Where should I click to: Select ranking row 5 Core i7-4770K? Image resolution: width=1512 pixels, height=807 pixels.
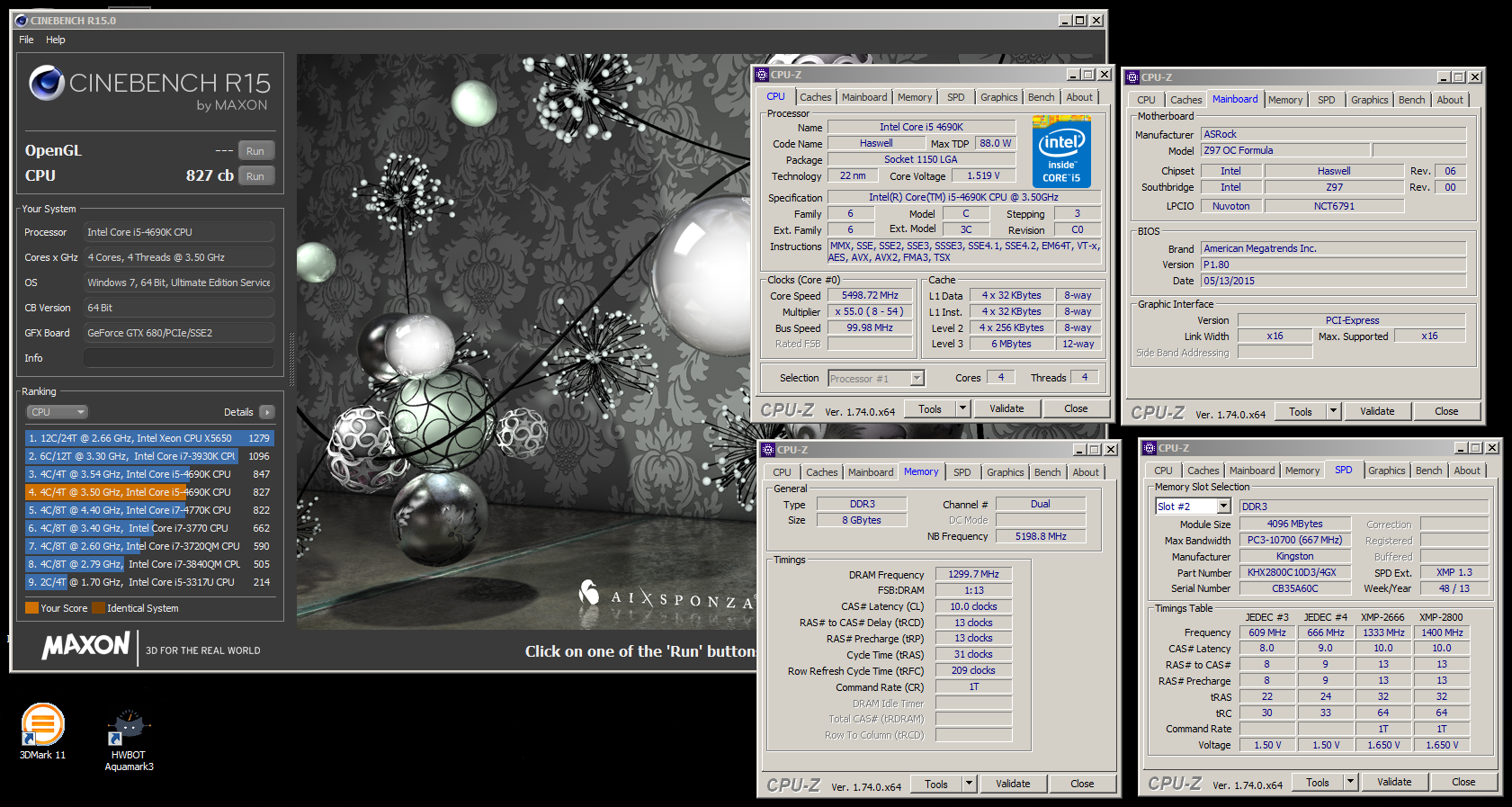pyautogui.click(x=149, y=510)
